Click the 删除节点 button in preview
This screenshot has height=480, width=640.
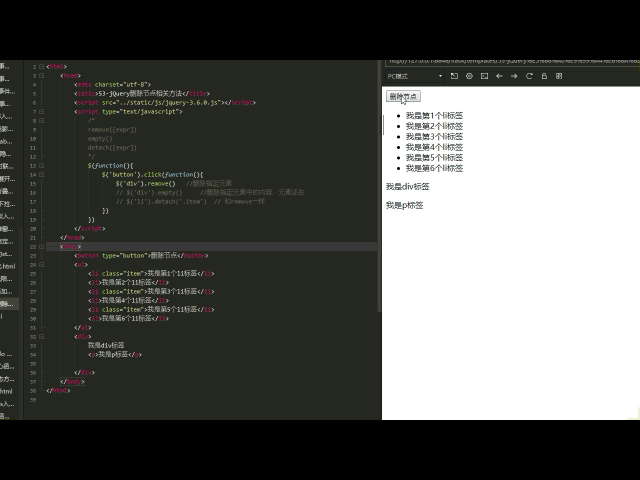click(x=403, y=96)
